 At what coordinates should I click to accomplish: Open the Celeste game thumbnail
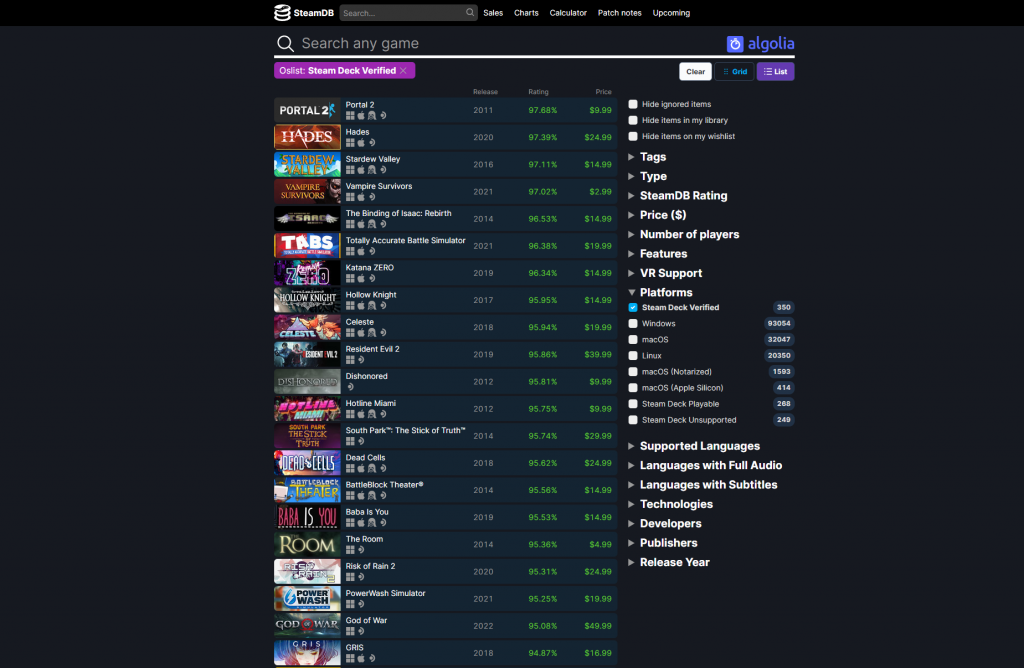tap(307, 327)
